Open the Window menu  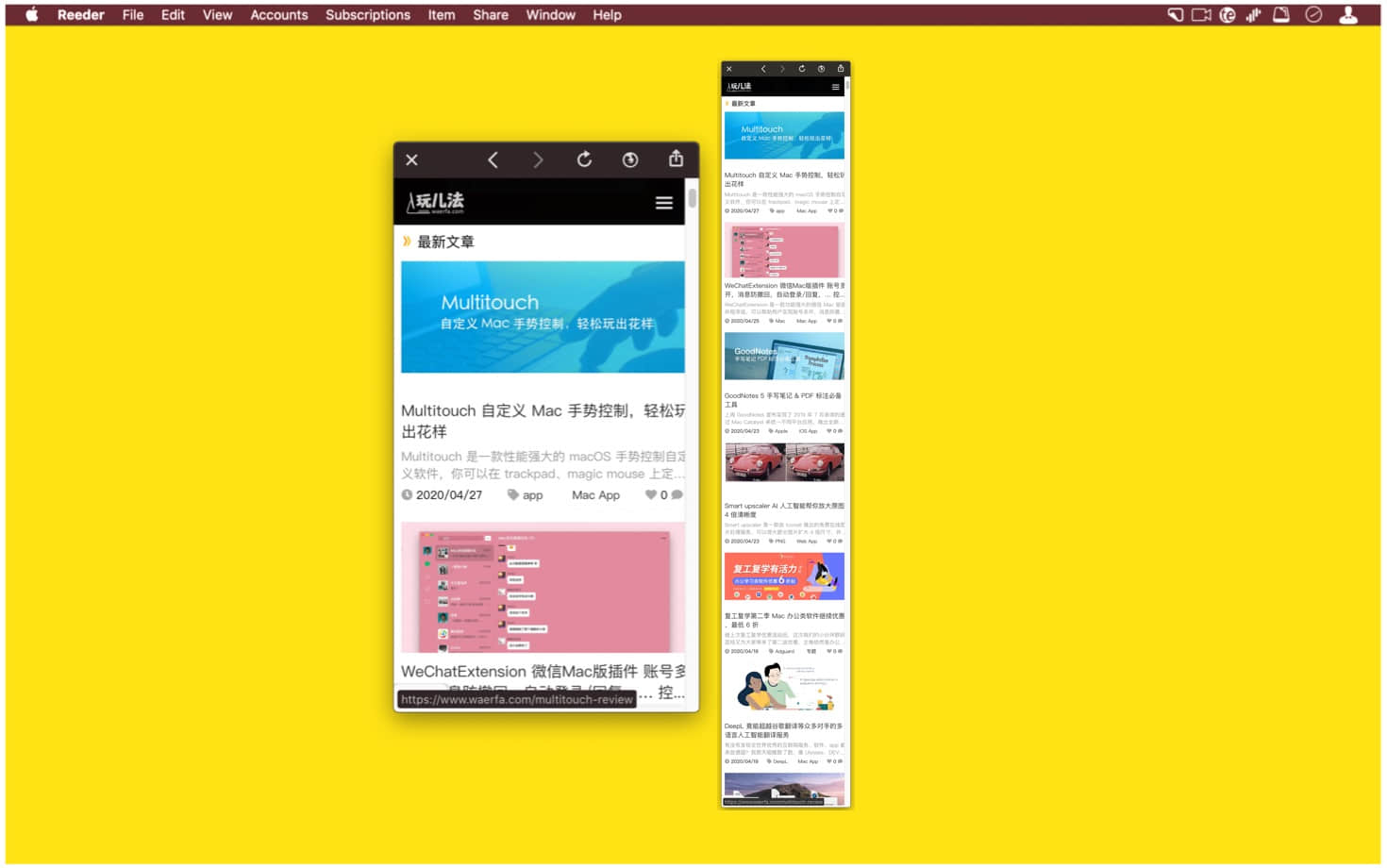(551, 15)
